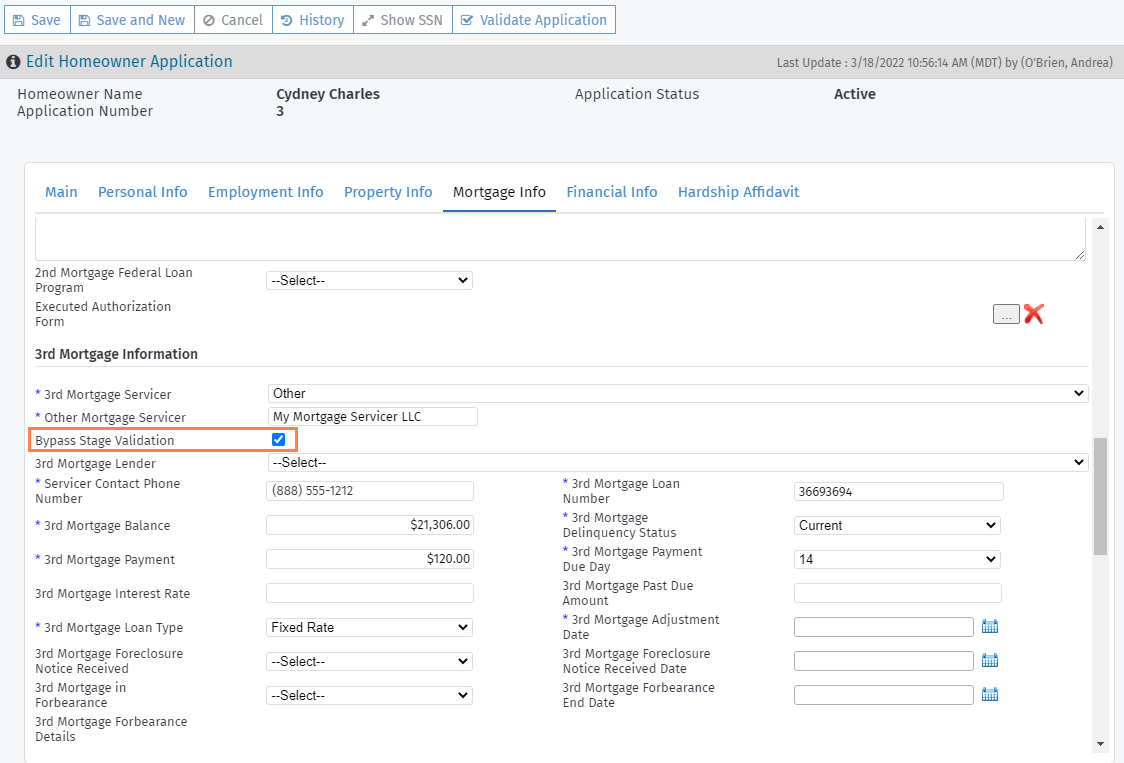Expand the 3rd Mortgage Servicer dropdown

[x=677, y=394]
